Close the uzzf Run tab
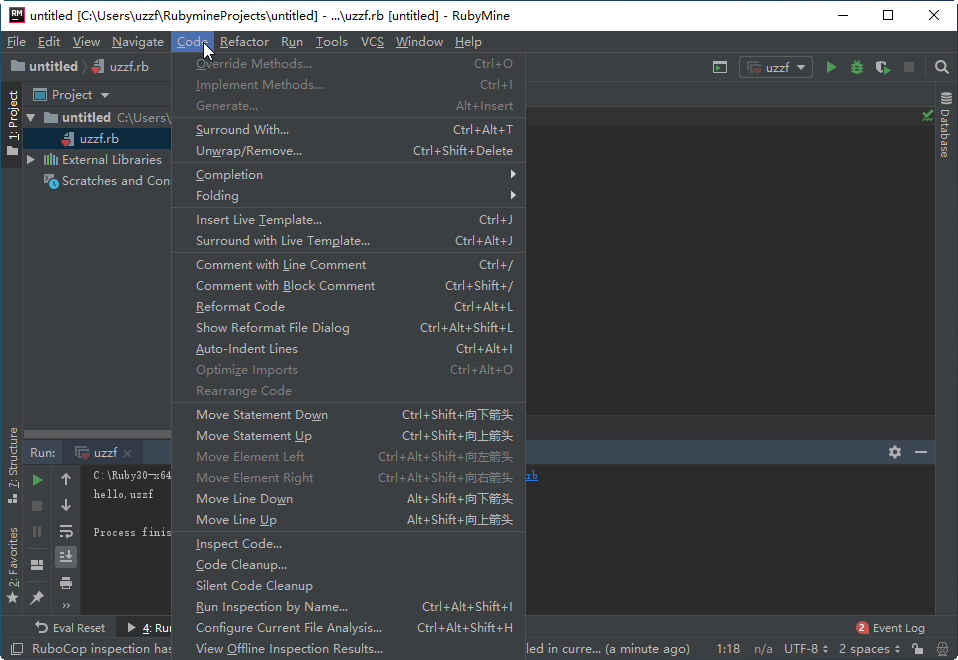The height and width of the screenshot is (660, 958). click(127, 453)
